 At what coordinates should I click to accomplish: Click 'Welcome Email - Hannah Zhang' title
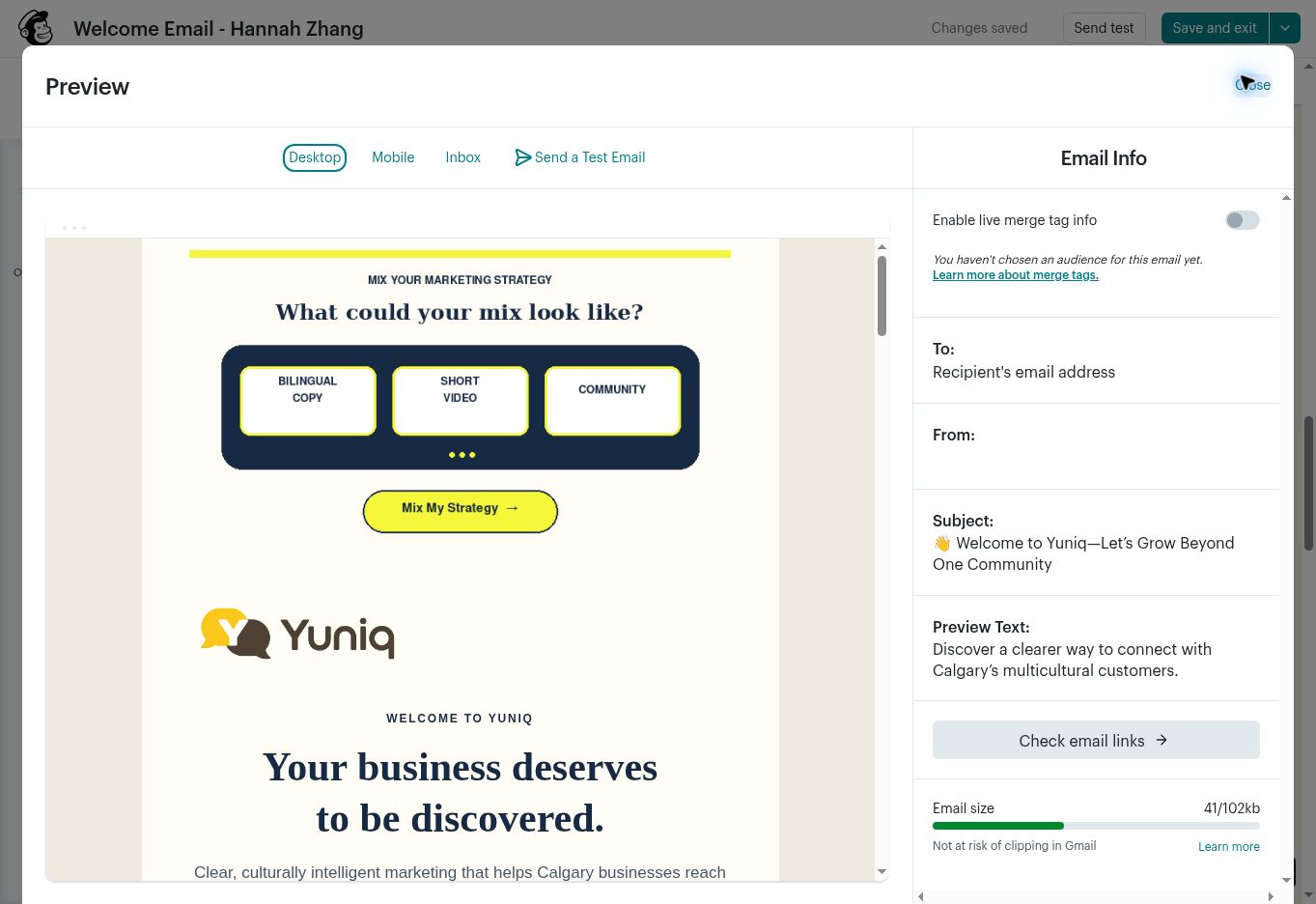218,29
